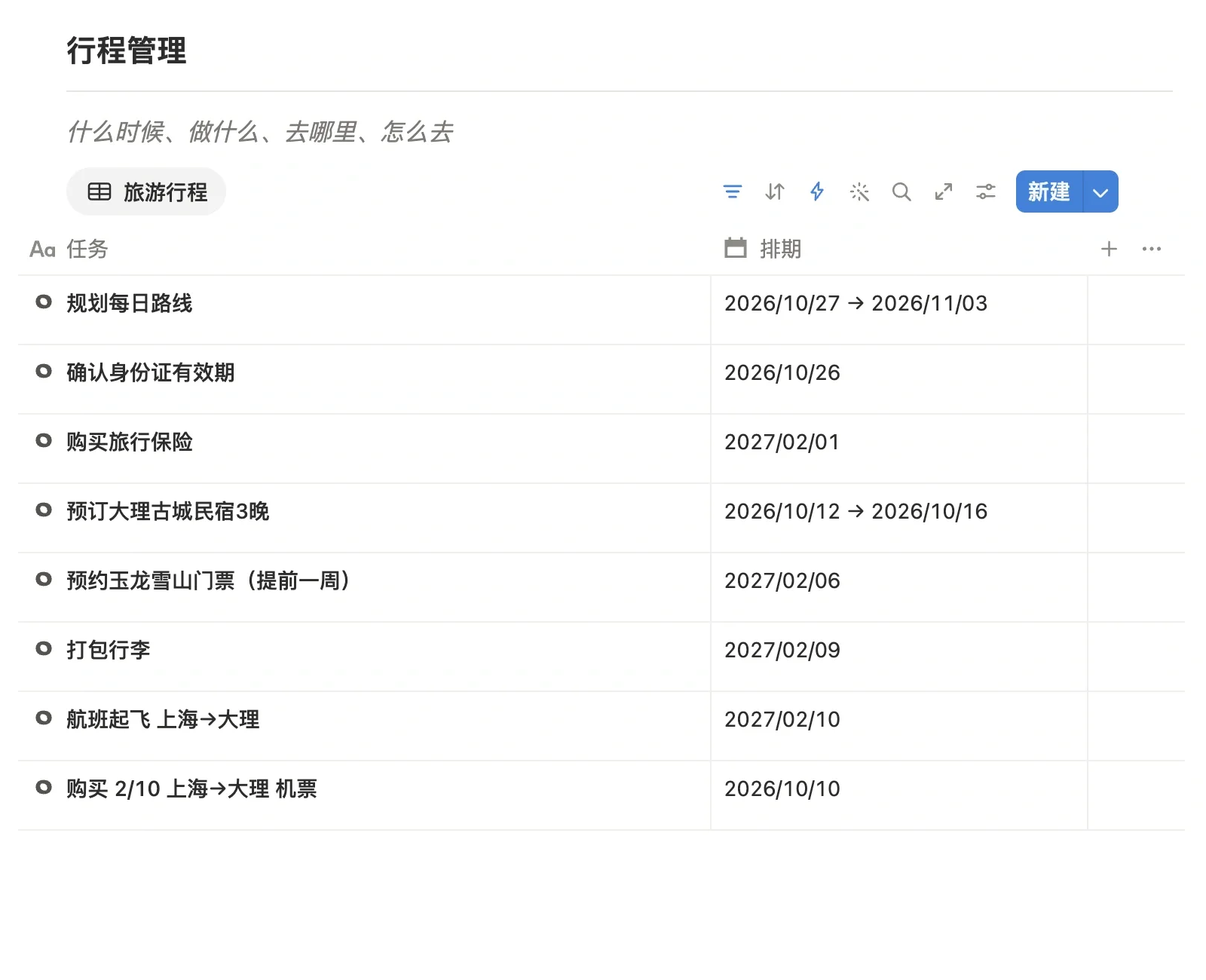Edit the date 2027/02/06

782,580
